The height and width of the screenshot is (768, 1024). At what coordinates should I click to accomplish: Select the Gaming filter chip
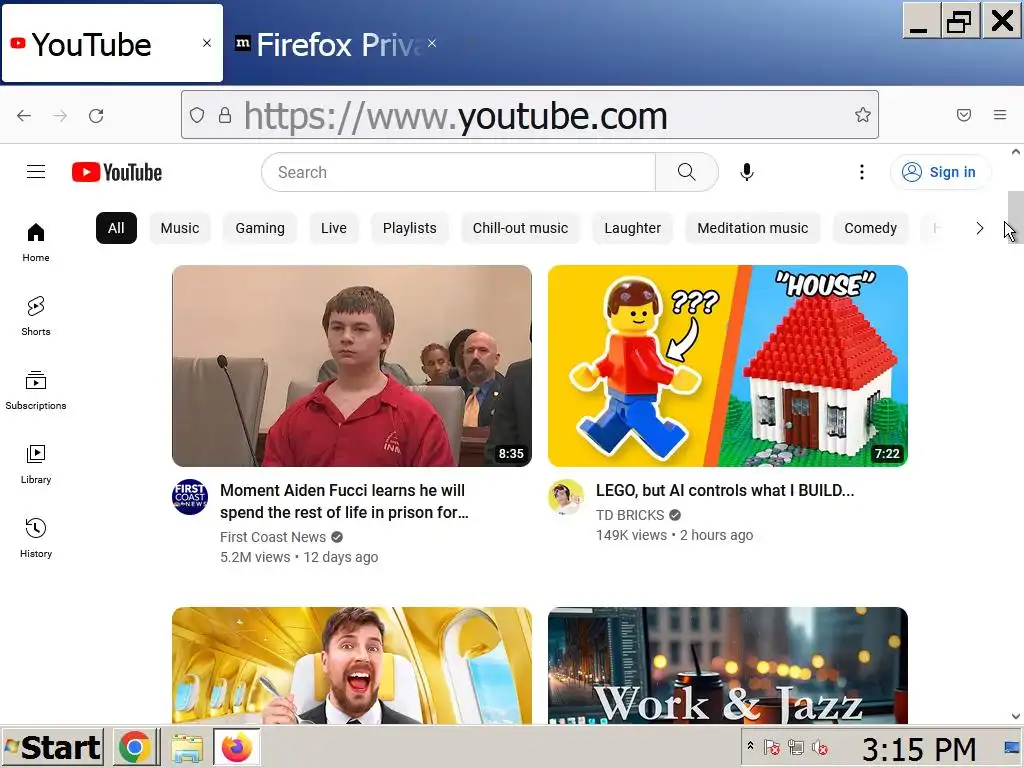[260, 228]
